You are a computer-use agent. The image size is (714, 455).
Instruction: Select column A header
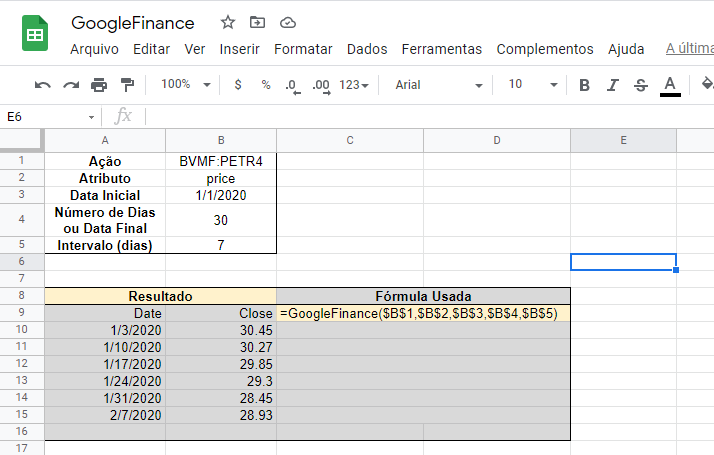pos(105,140)
